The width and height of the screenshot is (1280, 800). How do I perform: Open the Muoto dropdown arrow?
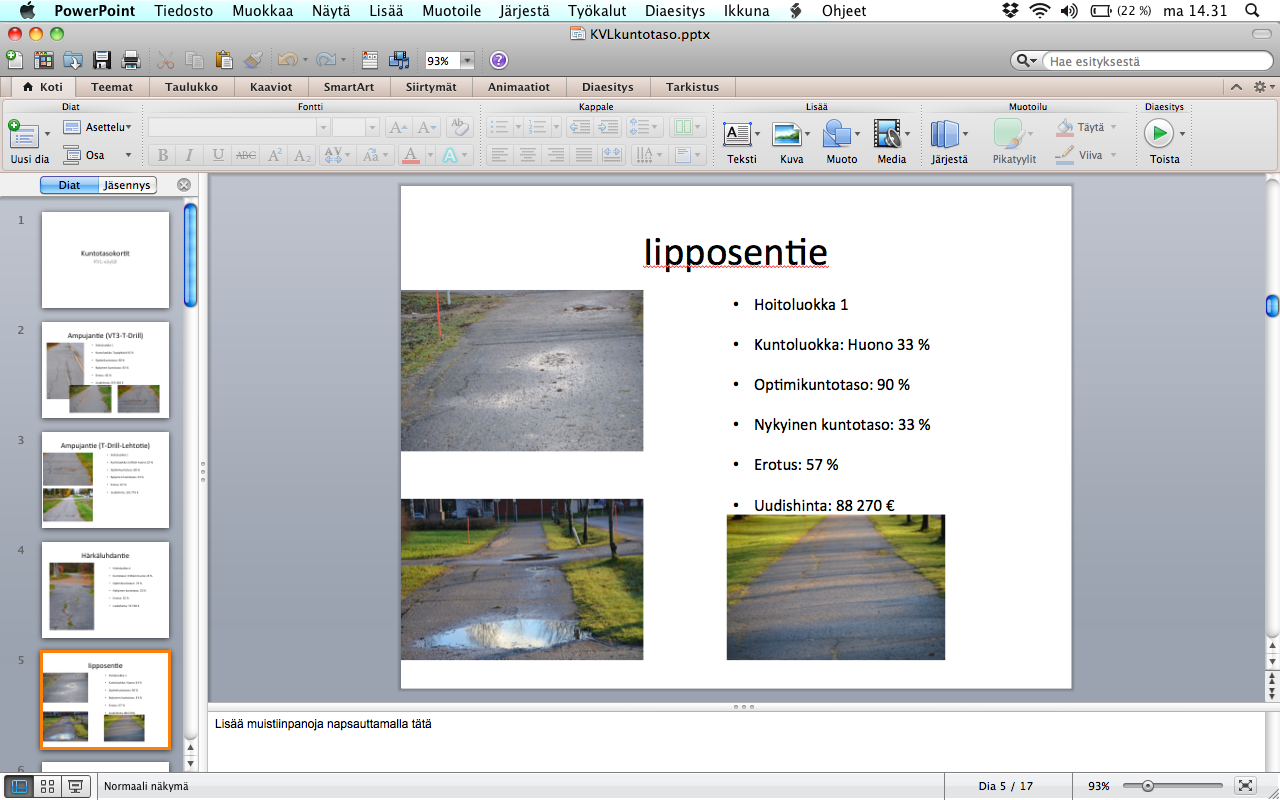(x=858, y=133)
